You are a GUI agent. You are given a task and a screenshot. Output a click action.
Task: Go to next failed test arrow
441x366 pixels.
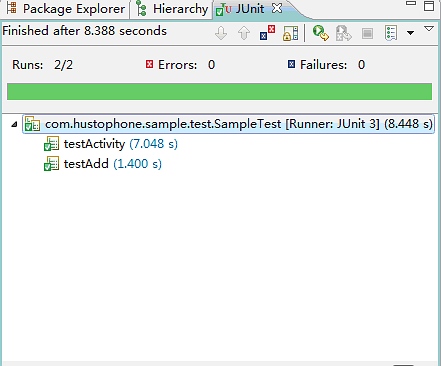coord(221,33)
